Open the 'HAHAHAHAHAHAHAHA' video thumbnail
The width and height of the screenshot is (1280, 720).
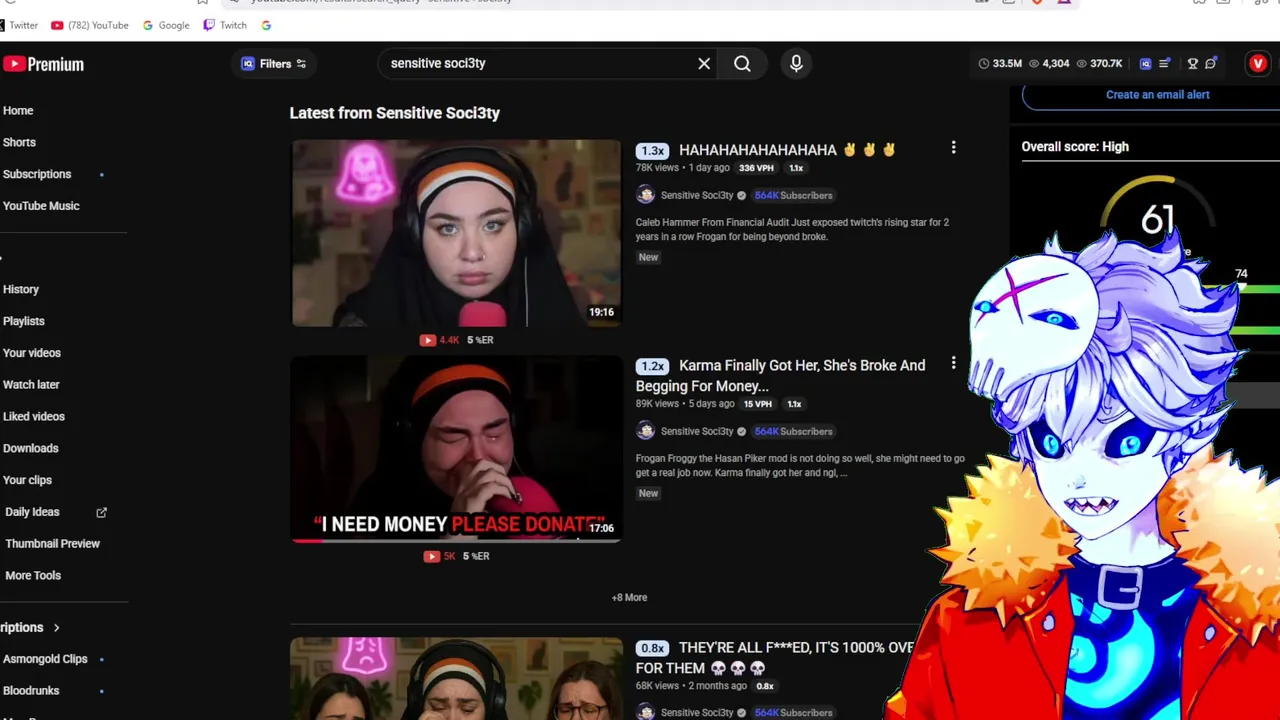tap(456, 233)
